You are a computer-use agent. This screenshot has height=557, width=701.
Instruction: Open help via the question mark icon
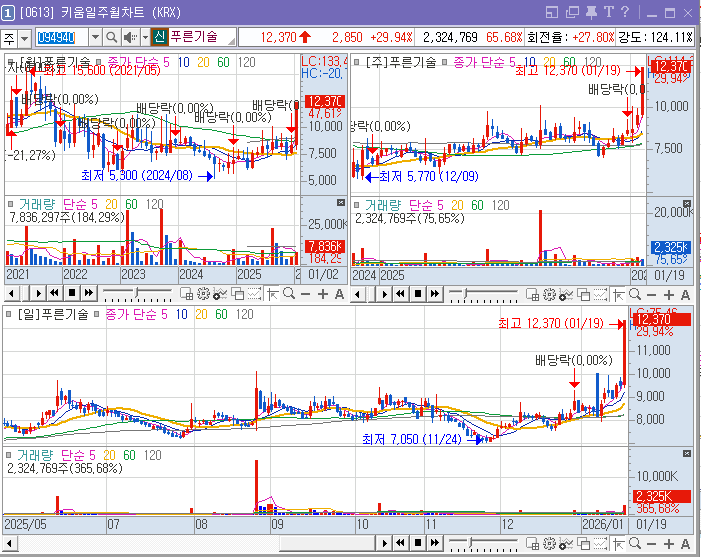(625, 12)
